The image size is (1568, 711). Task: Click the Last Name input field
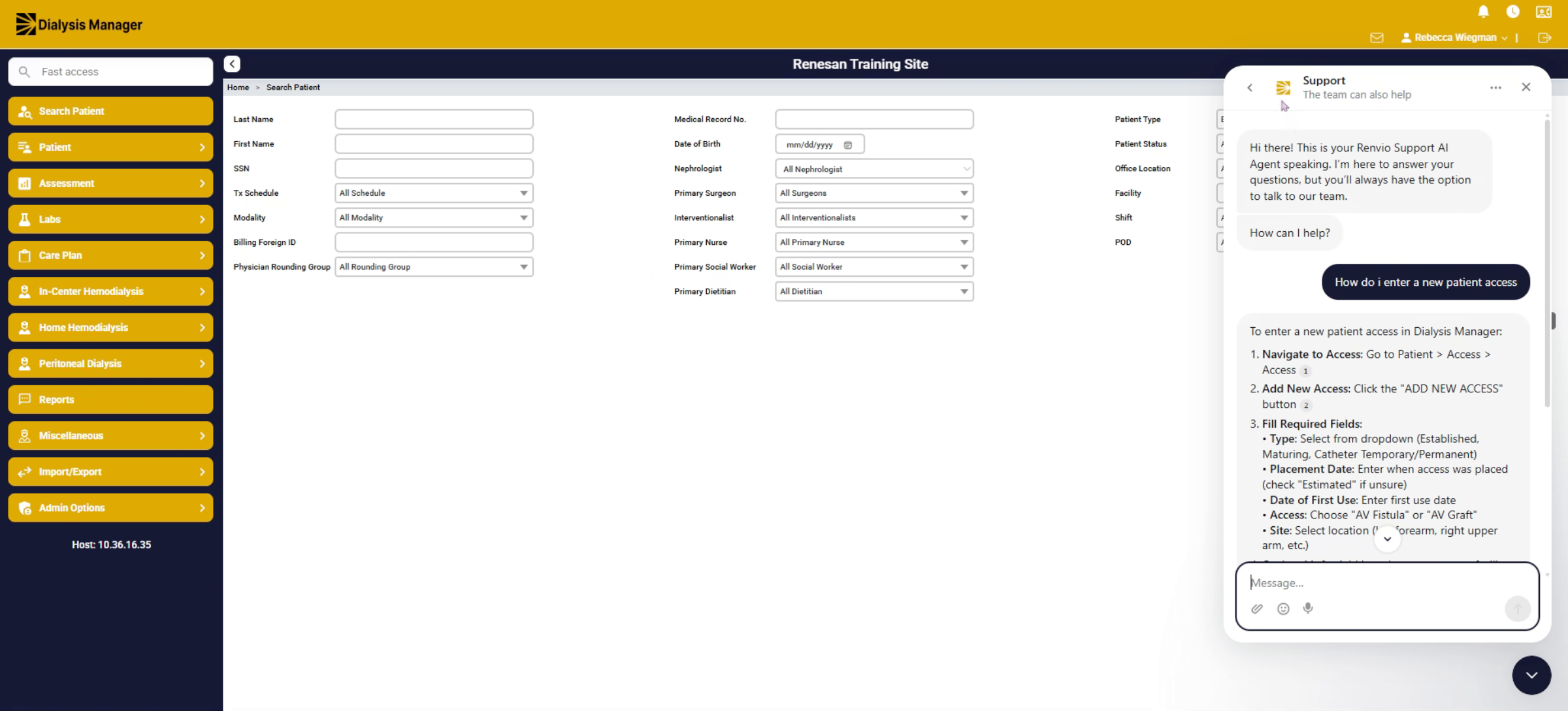434,119
